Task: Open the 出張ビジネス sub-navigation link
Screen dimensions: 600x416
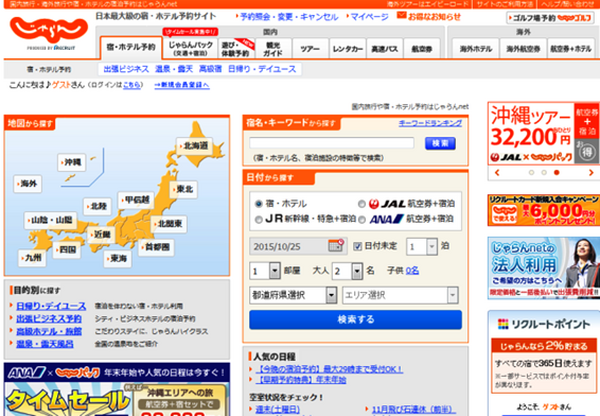Action: pyautogui.click(x=126, y=69)
